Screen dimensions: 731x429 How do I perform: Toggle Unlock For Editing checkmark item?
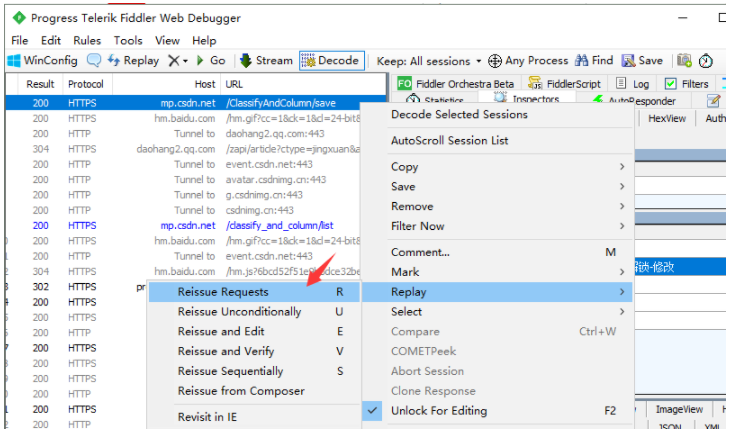pos(497,410)
